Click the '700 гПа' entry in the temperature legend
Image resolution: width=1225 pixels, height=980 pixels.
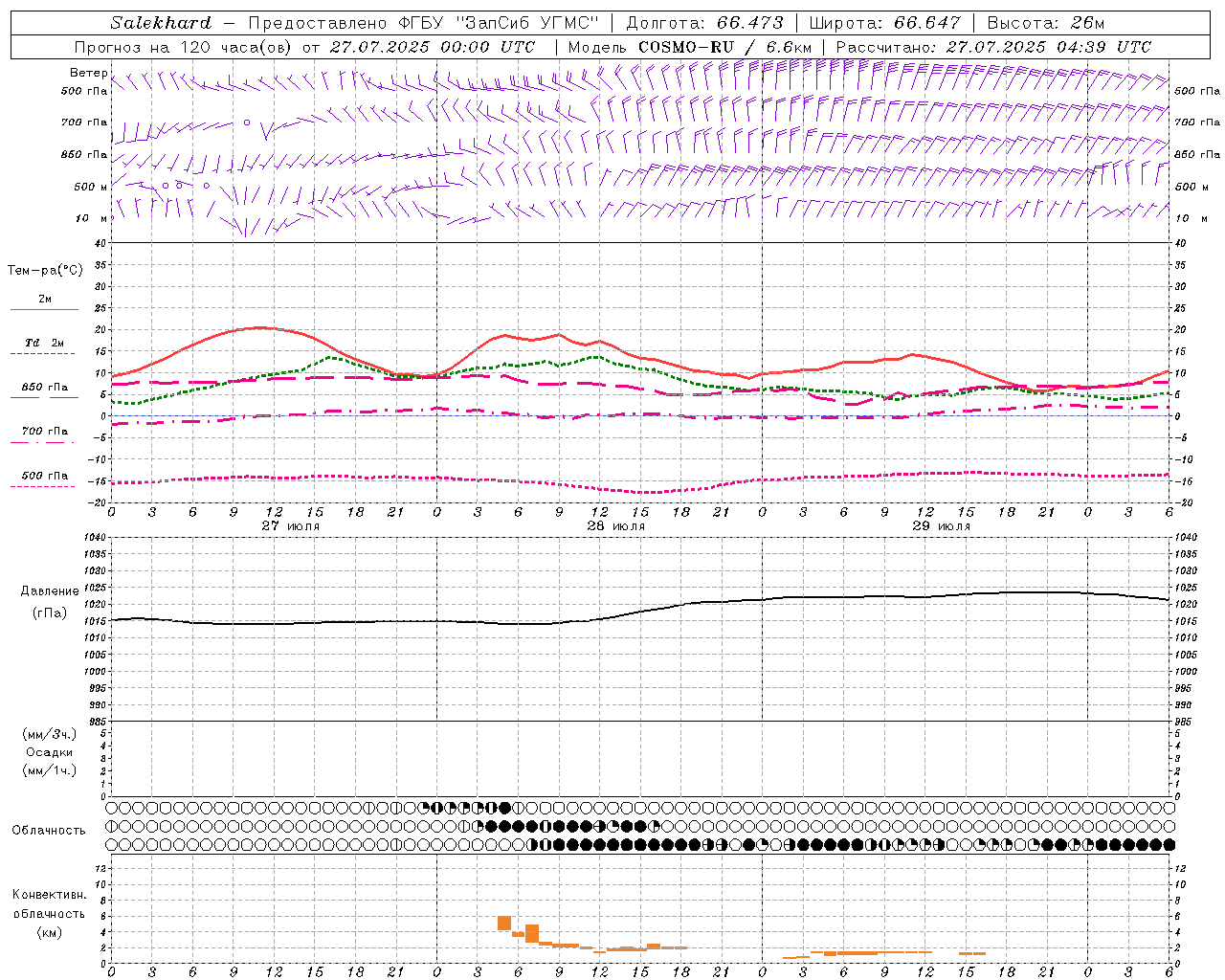tap(45, 432)
